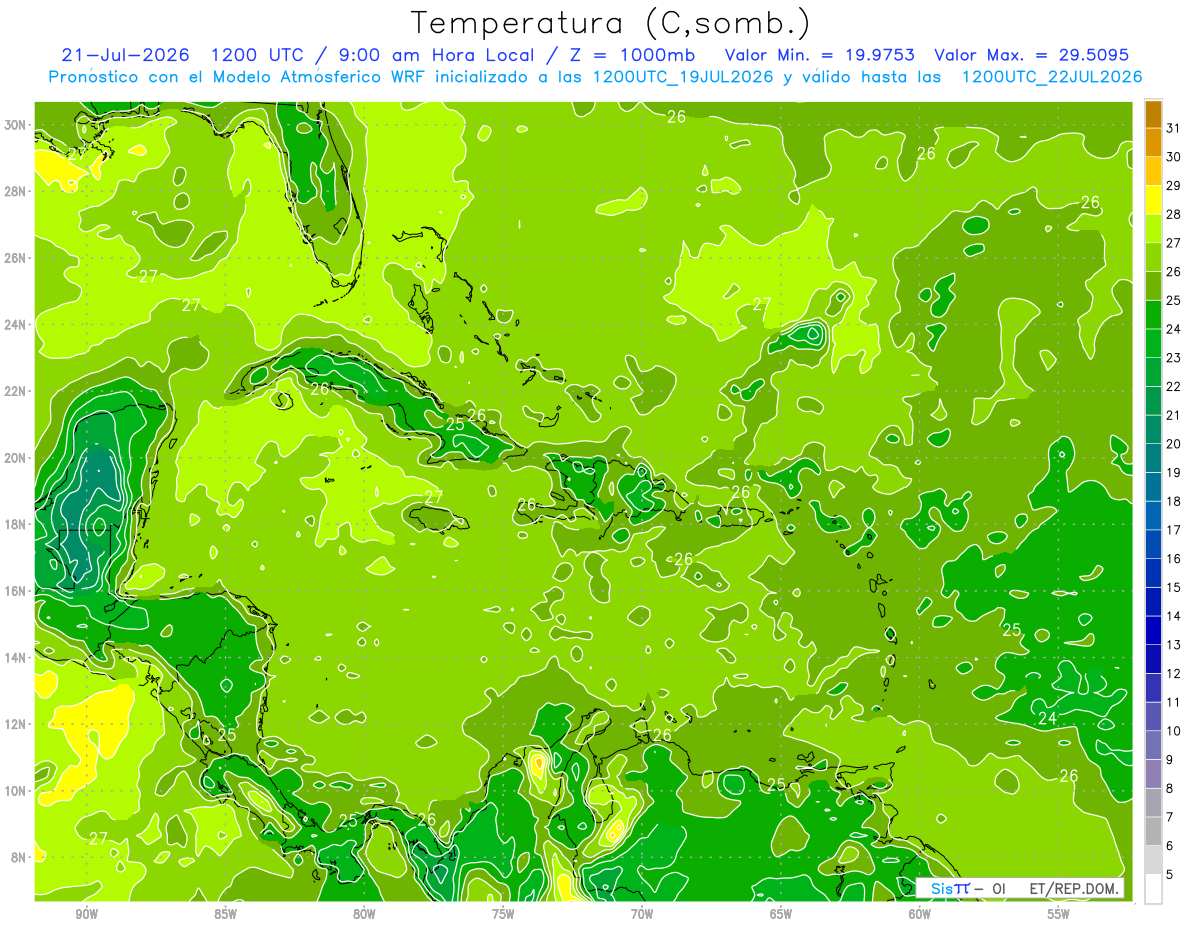
Task: Click the yellow colorbar swatch between 28 and 29
Action: 1153,200
